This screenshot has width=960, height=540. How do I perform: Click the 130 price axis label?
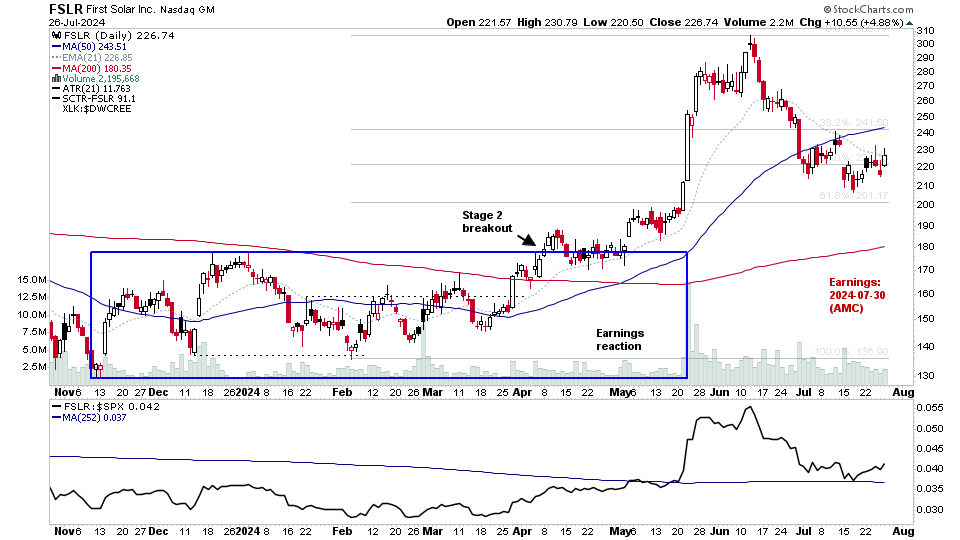[x=925, y=375]
